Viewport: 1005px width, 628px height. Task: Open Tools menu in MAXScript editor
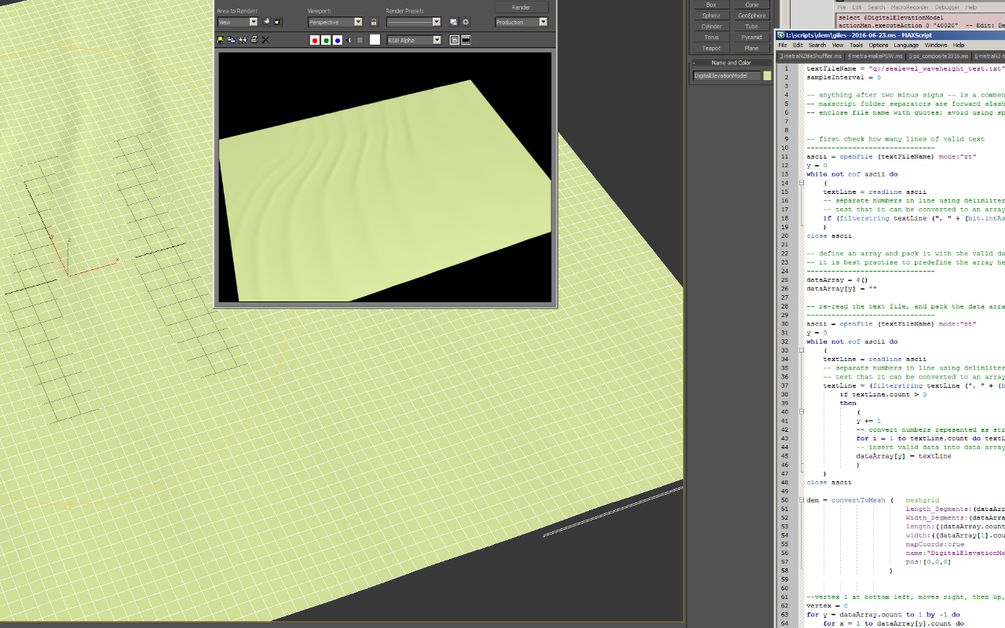pos(856,45)
